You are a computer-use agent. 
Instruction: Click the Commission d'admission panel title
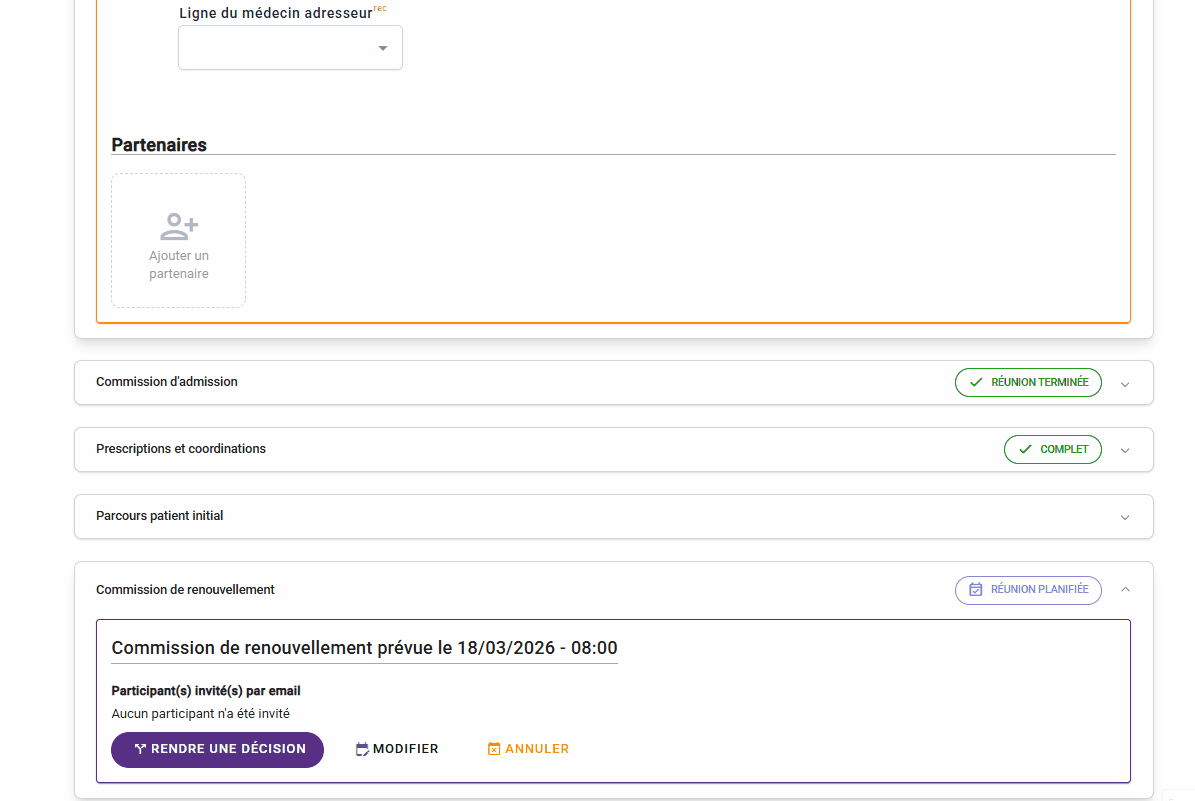coord(167,382)
